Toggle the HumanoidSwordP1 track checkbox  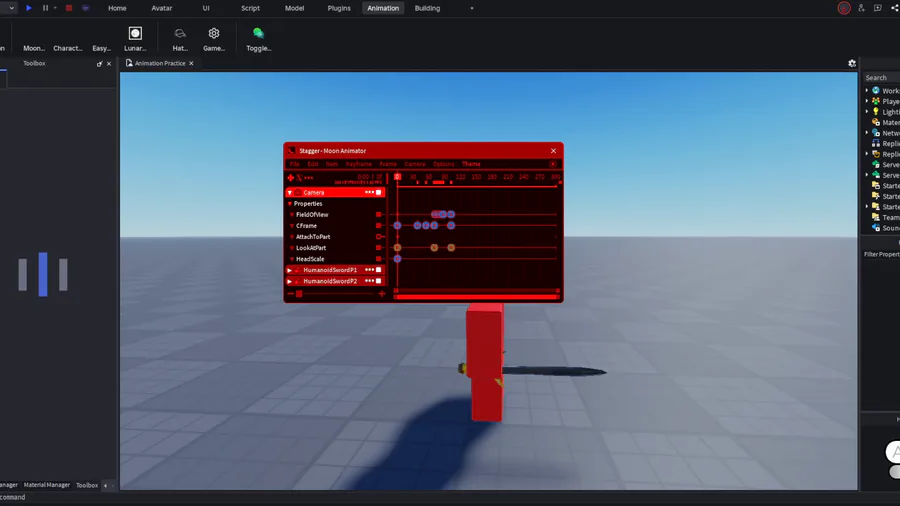pyautogui.click(x=378, y=270)
